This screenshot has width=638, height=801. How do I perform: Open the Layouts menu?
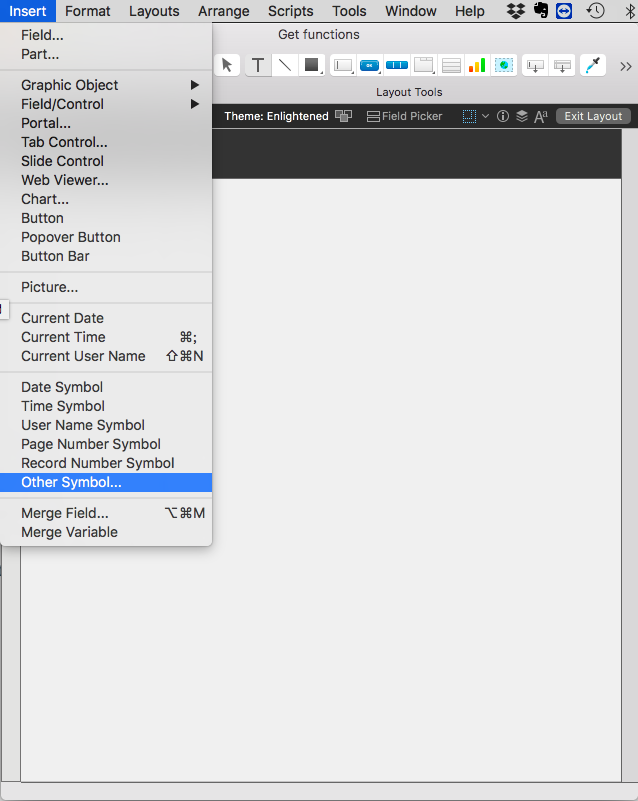click(x=154, y=11)
